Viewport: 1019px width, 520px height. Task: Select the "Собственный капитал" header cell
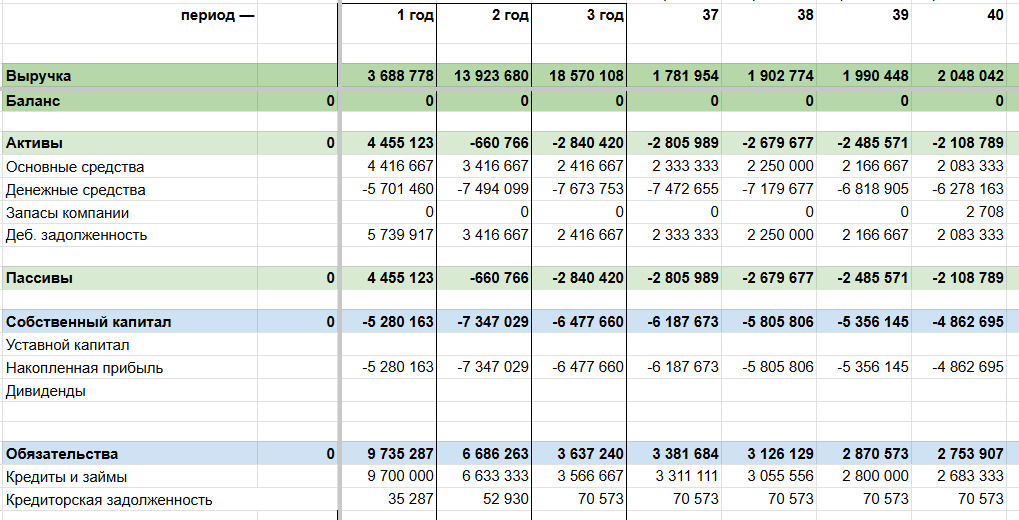coord(89,322)
